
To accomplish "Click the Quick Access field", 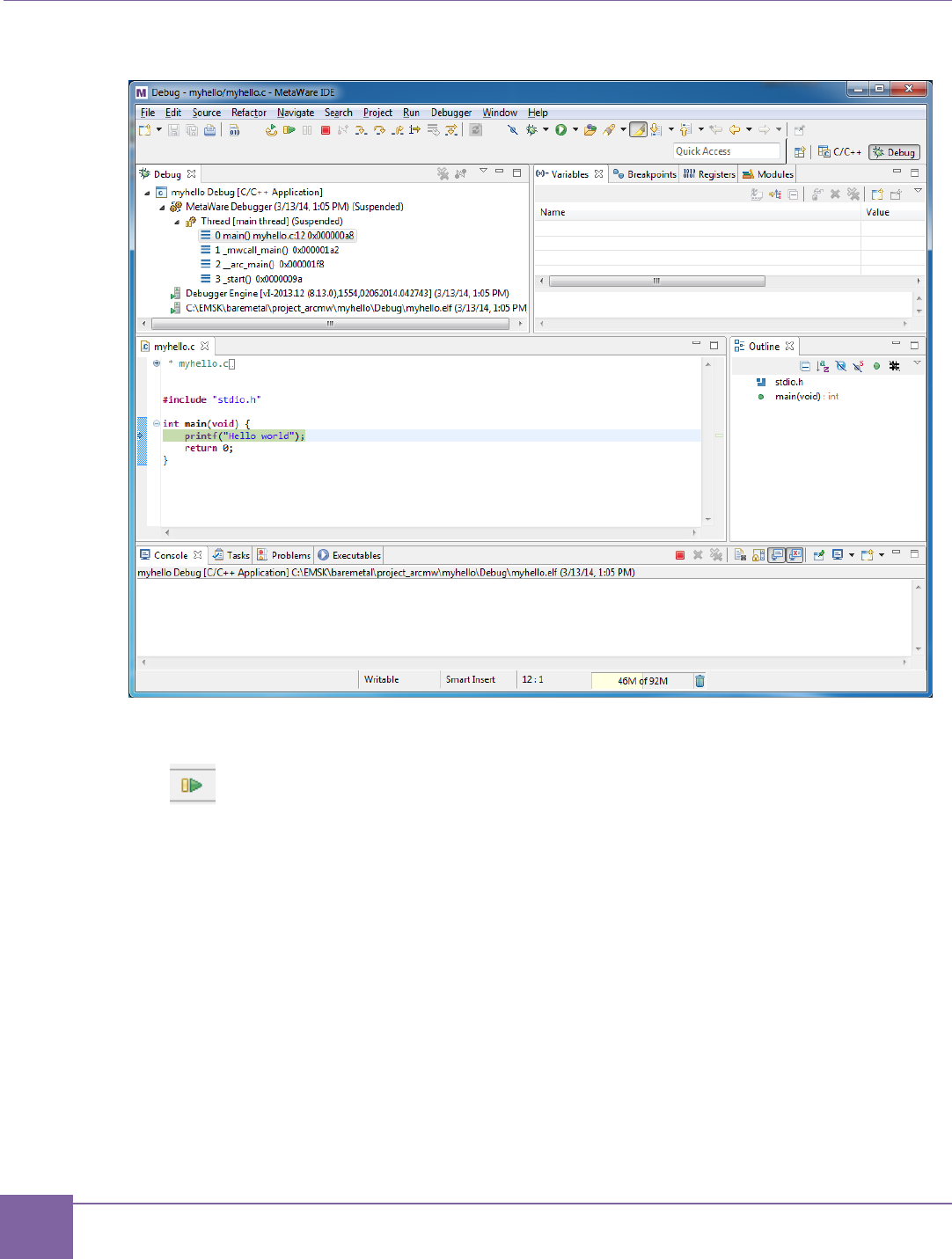I will pyautogui.click(x=727, y=151).
